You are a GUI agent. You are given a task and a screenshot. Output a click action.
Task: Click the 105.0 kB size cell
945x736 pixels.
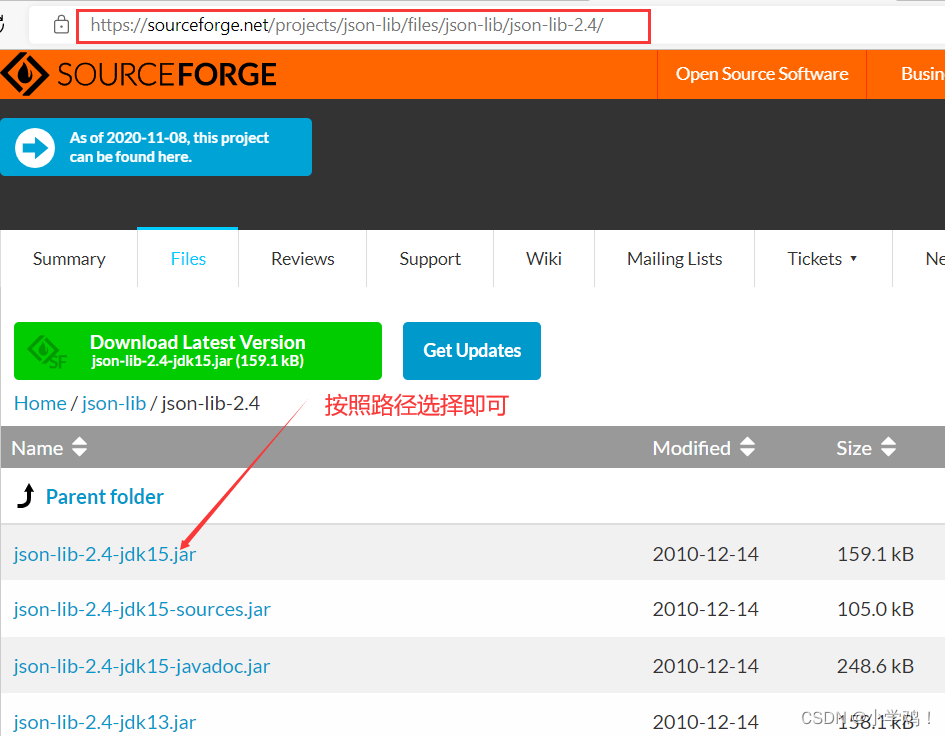(875, 609)
